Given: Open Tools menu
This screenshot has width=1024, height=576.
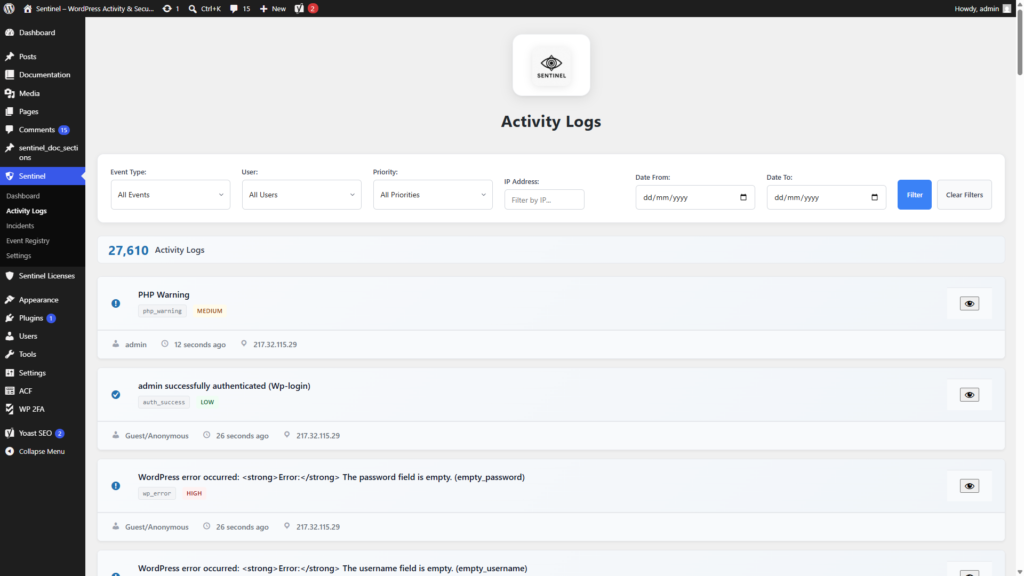Looking at the screenshot, I should 27,355.
